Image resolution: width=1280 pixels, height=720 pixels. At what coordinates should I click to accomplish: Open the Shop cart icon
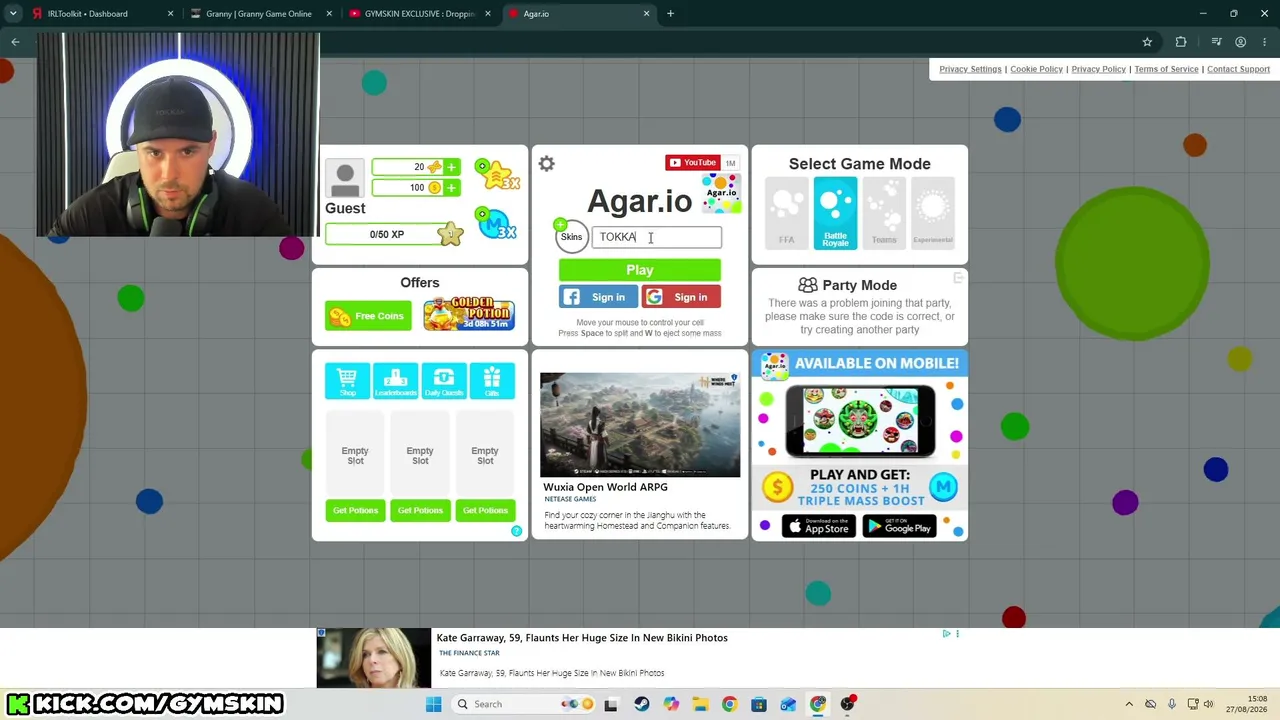pos(347,380)
